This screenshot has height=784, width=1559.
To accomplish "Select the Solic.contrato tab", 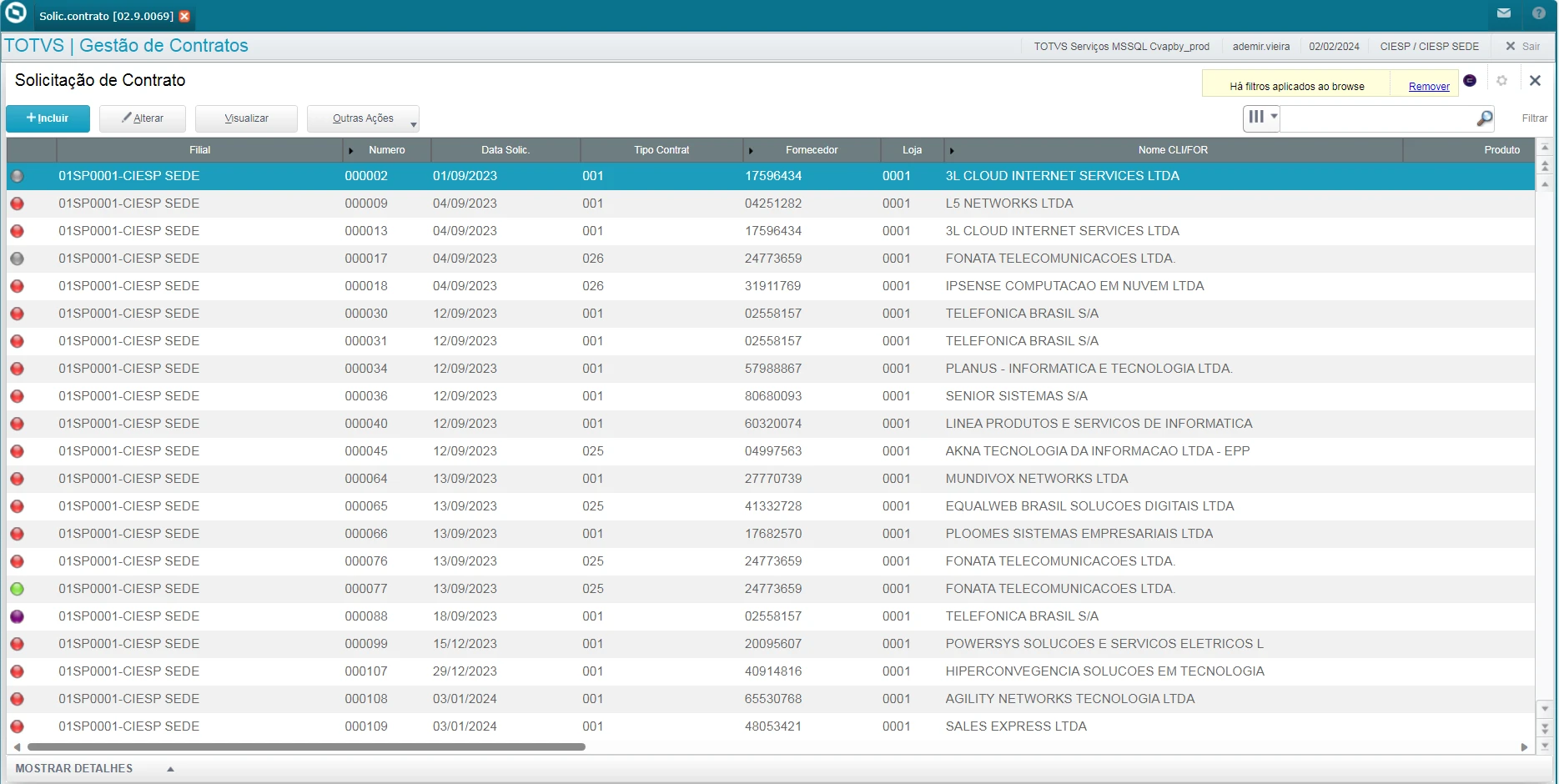I will coord(106,16).
